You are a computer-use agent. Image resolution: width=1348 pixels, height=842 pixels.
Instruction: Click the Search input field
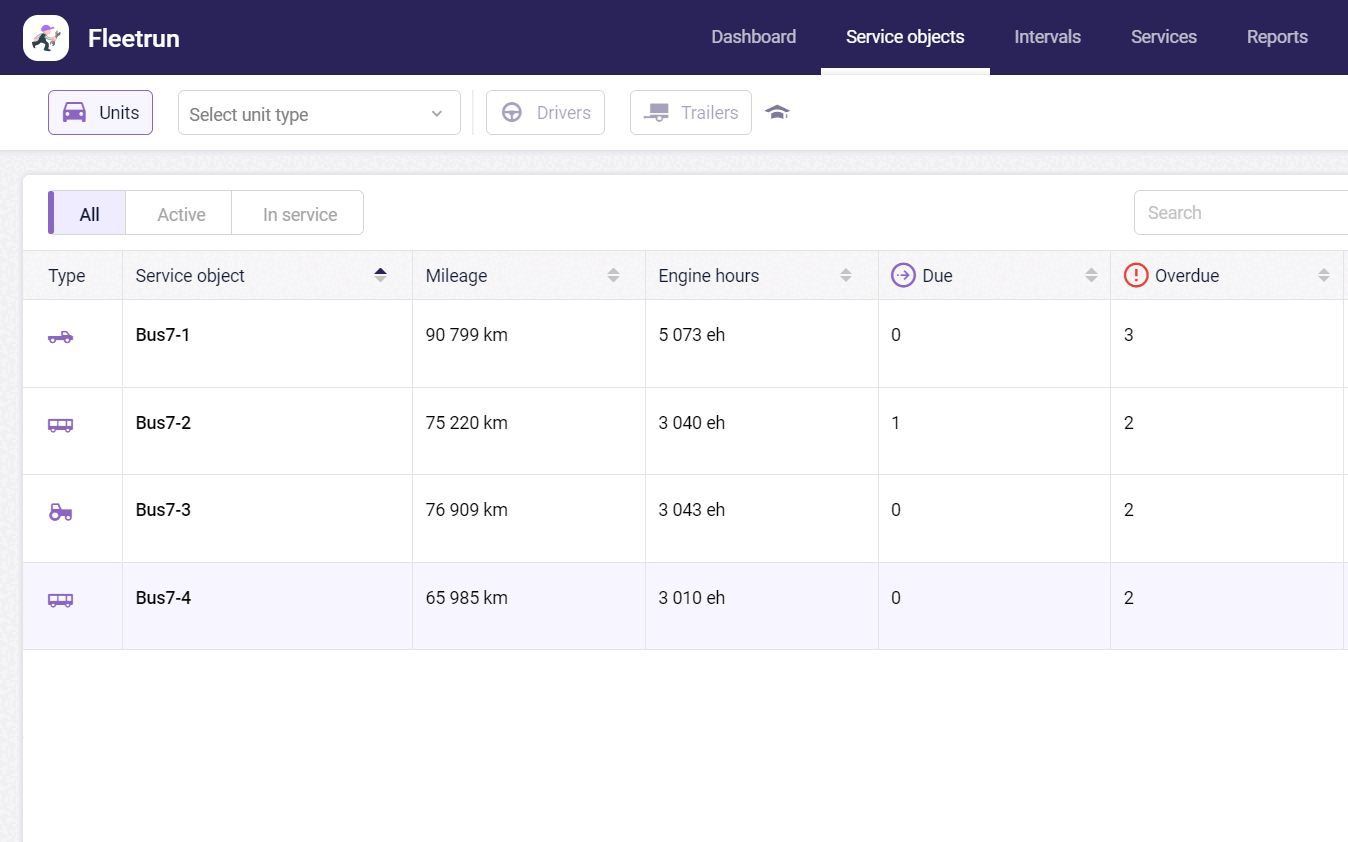pyautogui.click(x=1240, y=213)
